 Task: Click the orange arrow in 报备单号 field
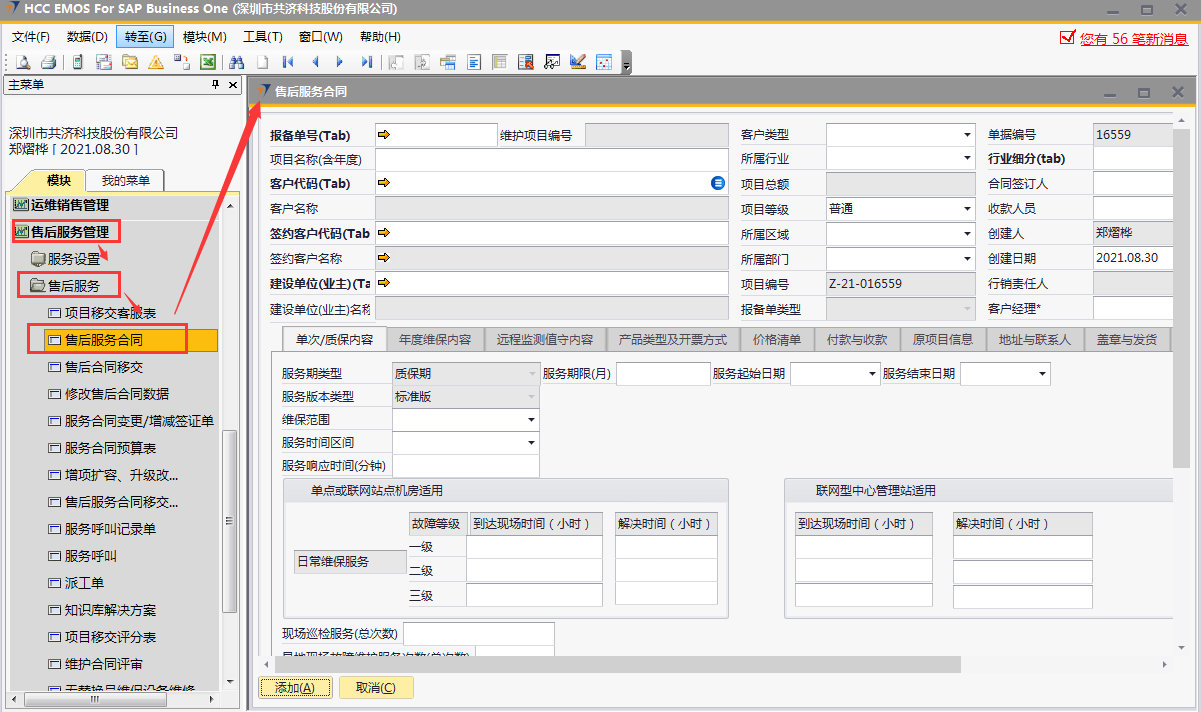384,135
